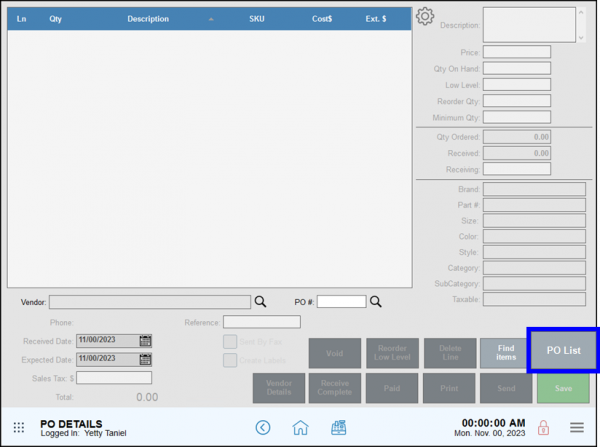Click the Paid button
This screenshot has width=600, height=447.
point(392,388)
